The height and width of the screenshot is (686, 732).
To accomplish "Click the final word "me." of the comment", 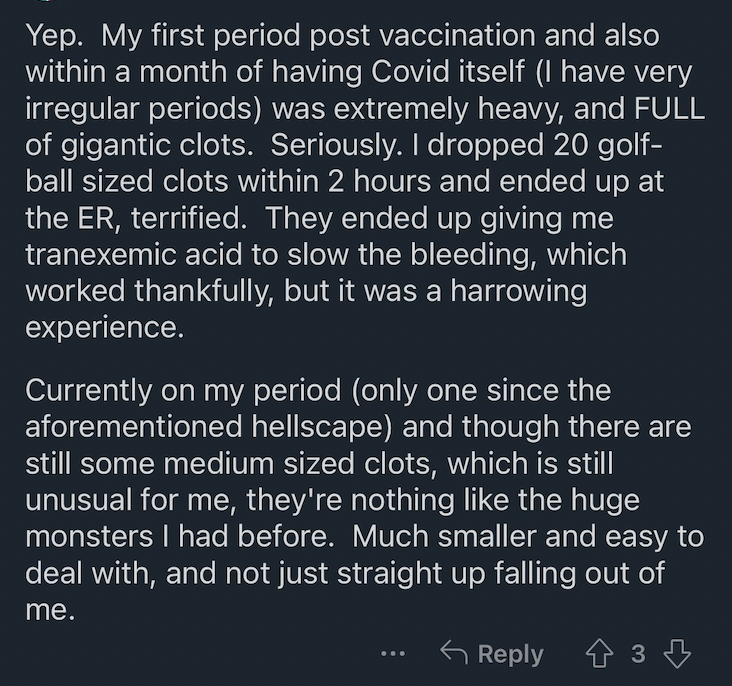I will tap(50, 610).
